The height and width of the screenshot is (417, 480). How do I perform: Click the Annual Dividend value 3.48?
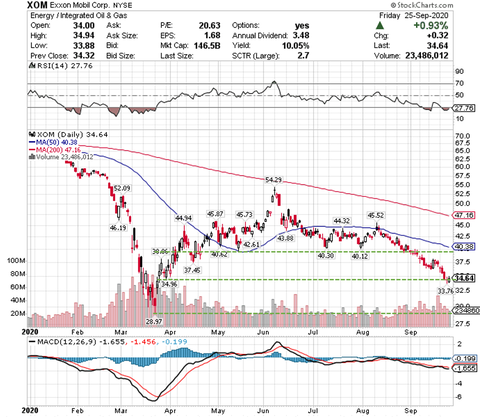click(301, 36)
